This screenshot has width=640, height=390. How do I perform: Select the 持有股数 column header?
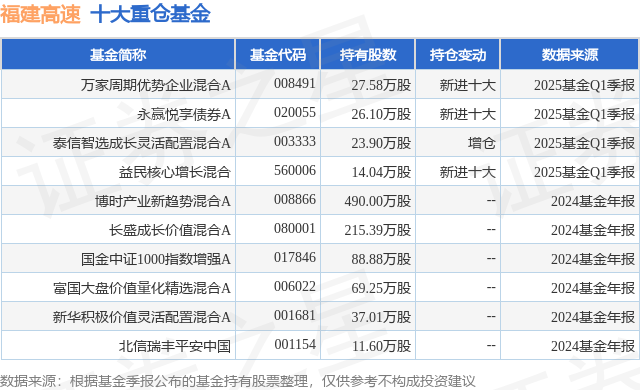coord(368,55)
